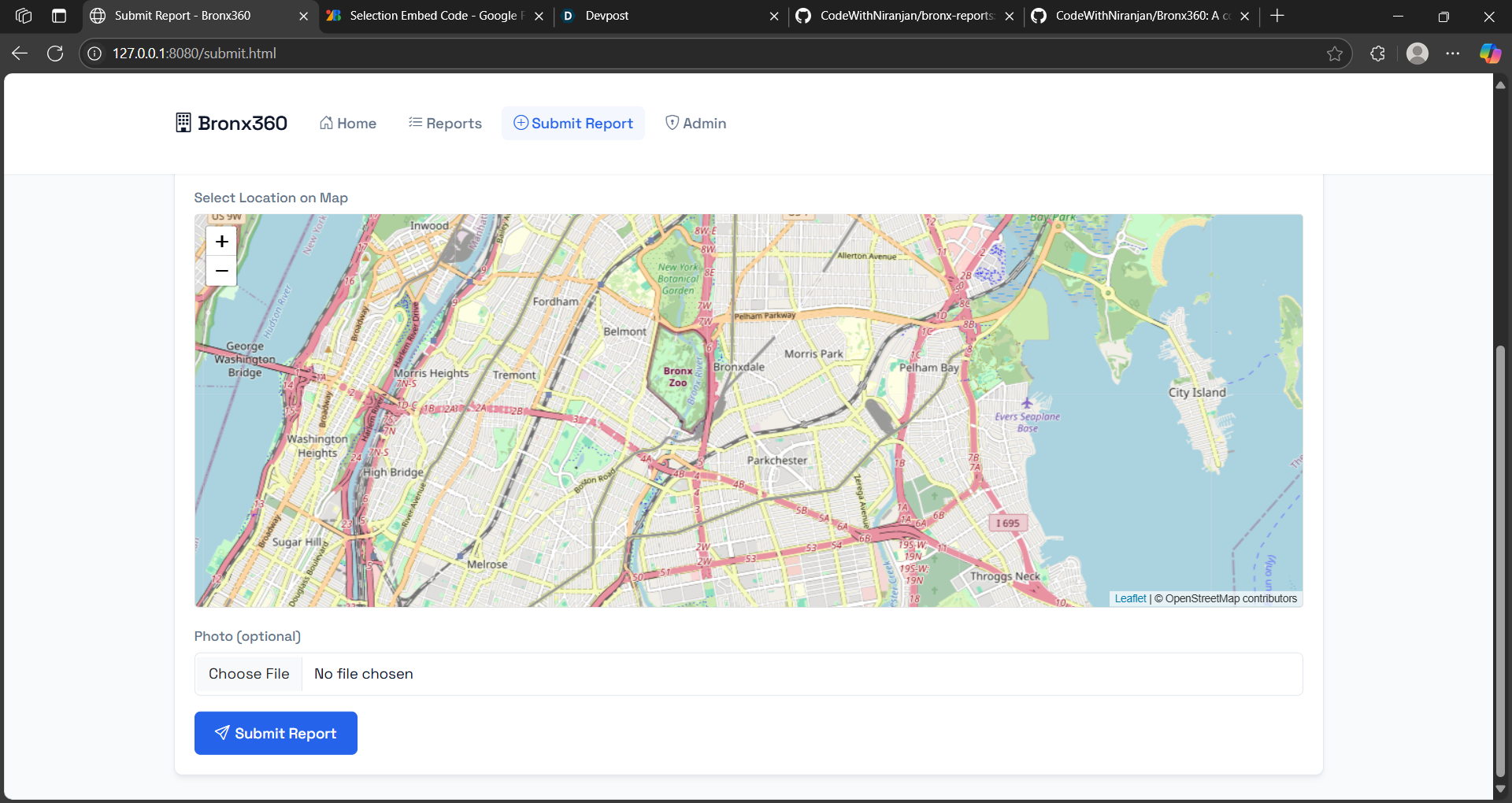Click the Choose File button
The image size is (1512, 803).
tap(249, 674)
